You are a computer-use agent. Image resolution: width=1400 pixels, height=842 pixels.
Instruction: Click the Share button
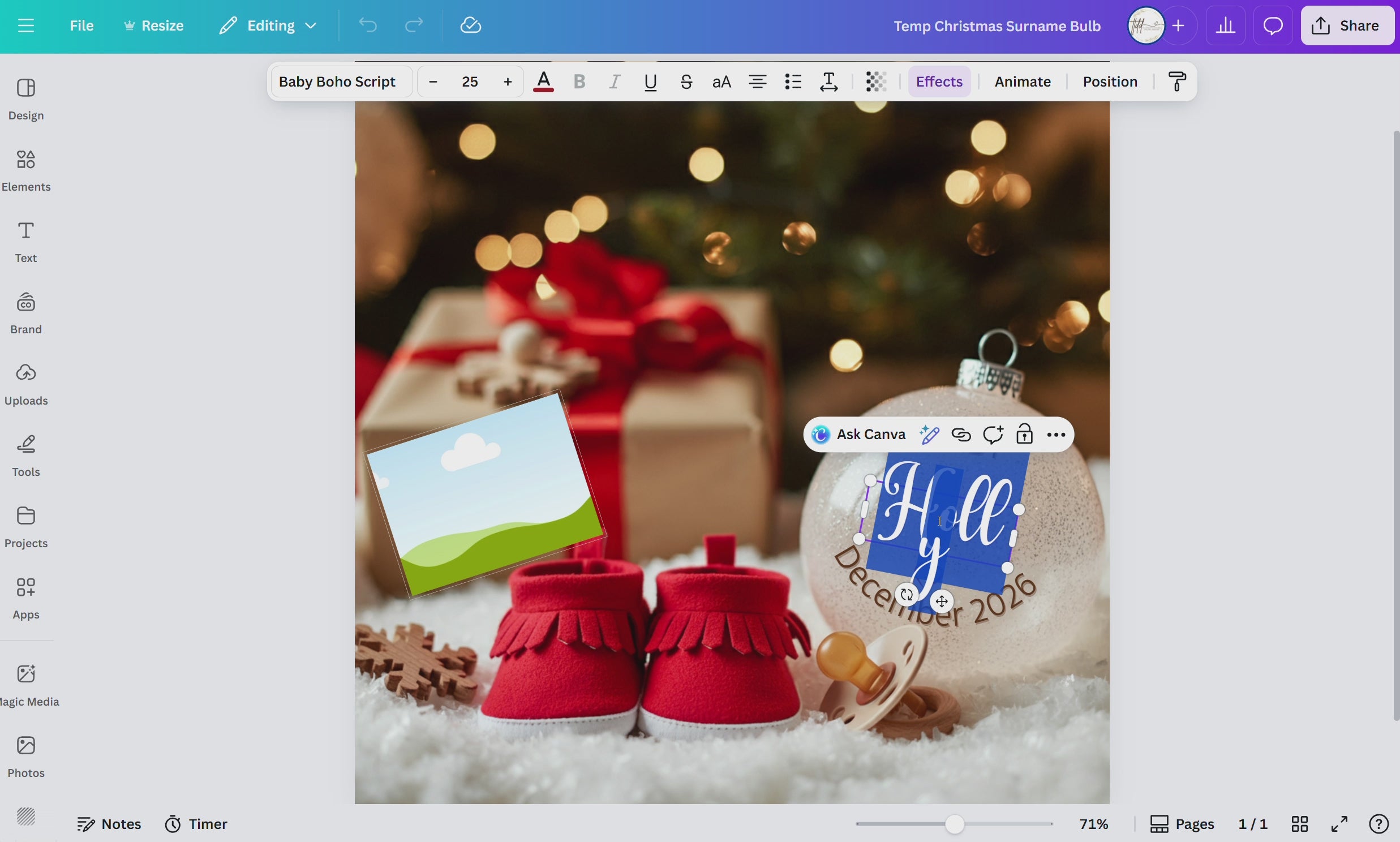pos(1347,25)
